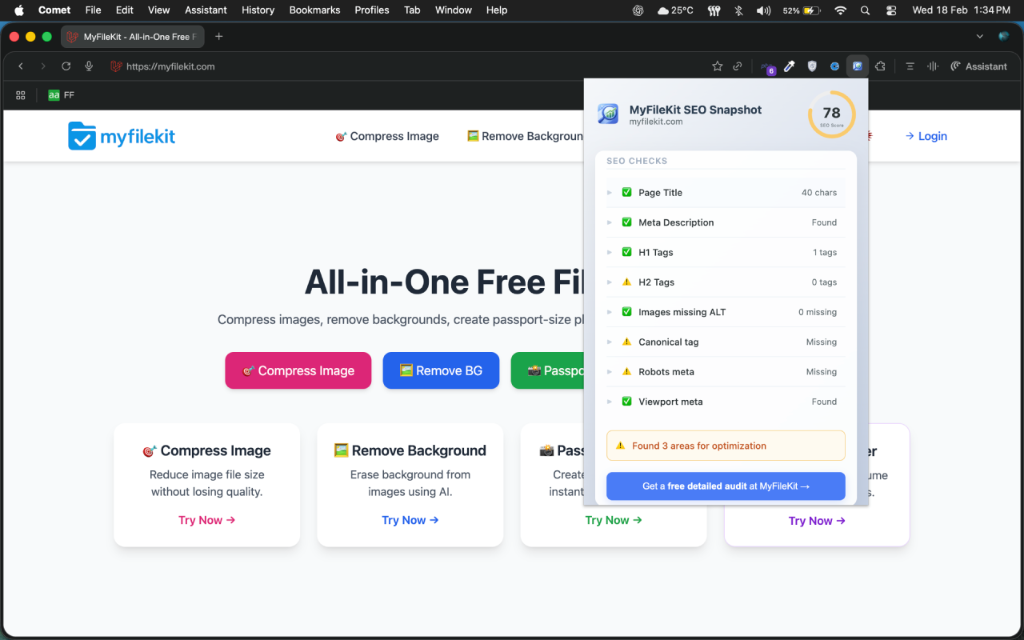Screen dimensions: 1024x640
Task: Open Login link on the webpage
Action: (925, 136)
